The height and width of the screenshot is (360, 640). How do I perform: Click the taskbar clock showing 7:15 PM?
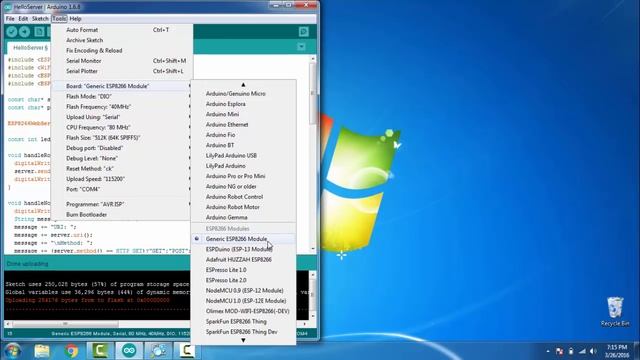click(x=617, y=351)
